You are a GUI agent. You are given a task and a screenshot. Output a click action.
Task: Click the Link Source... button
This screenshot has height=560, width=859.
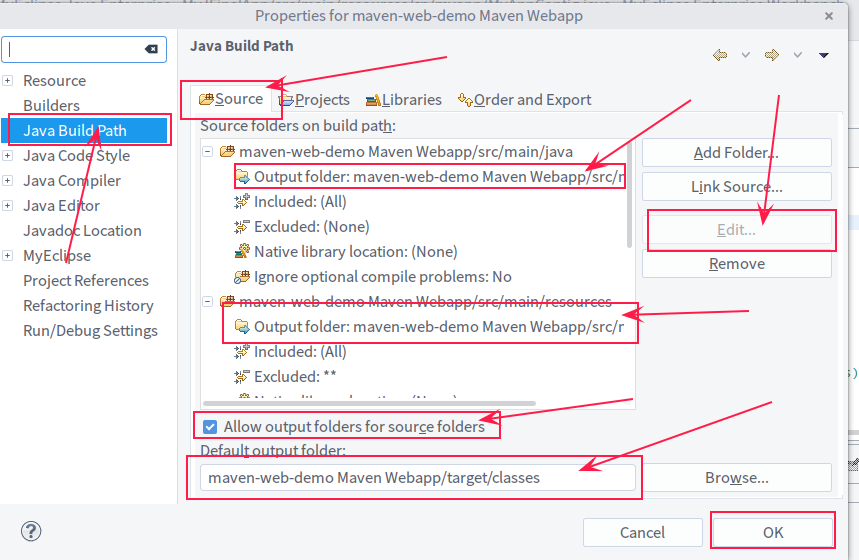737,187
